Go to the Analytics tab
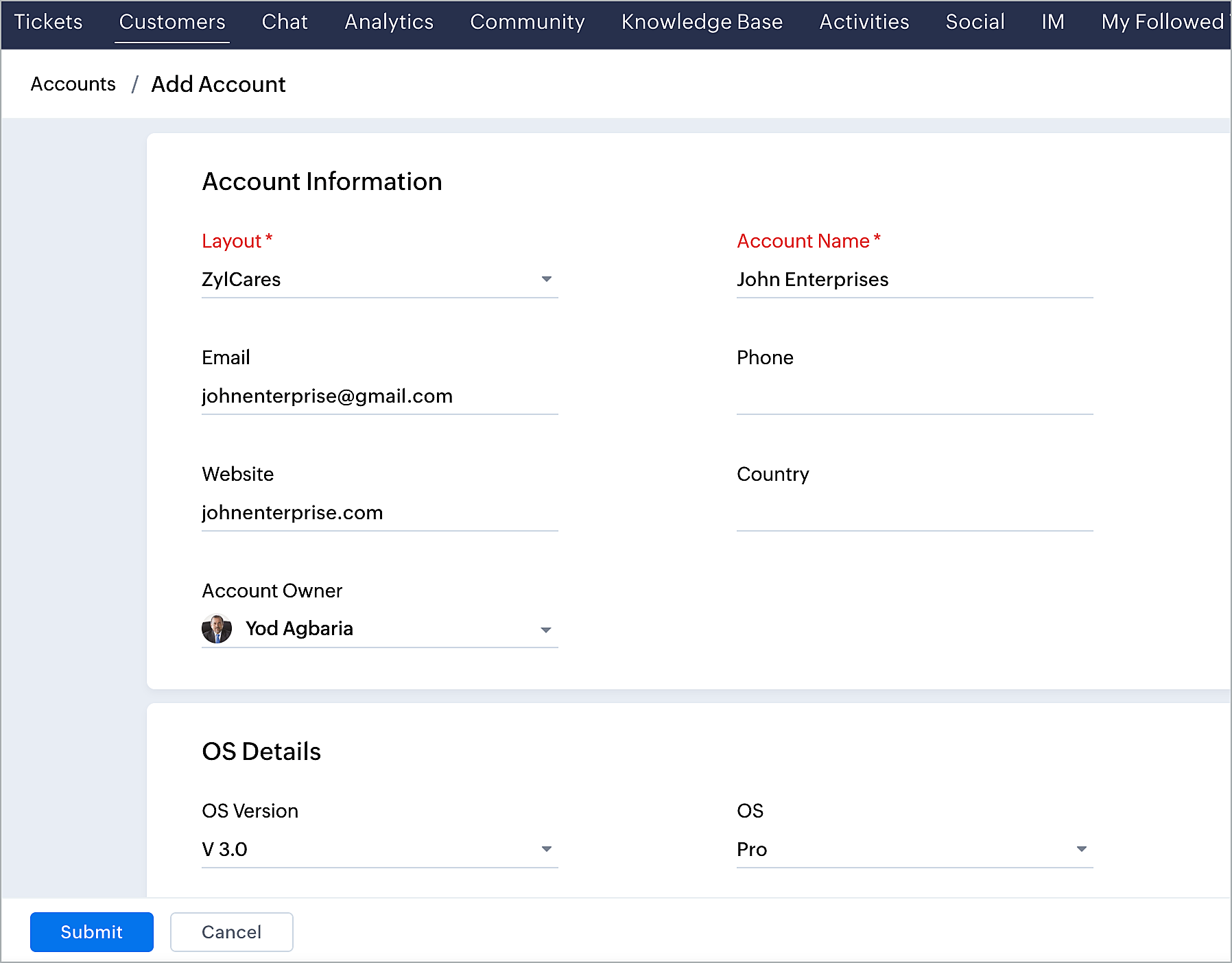1232x963 pixels. pyautogui.click(x=389, y=22)
